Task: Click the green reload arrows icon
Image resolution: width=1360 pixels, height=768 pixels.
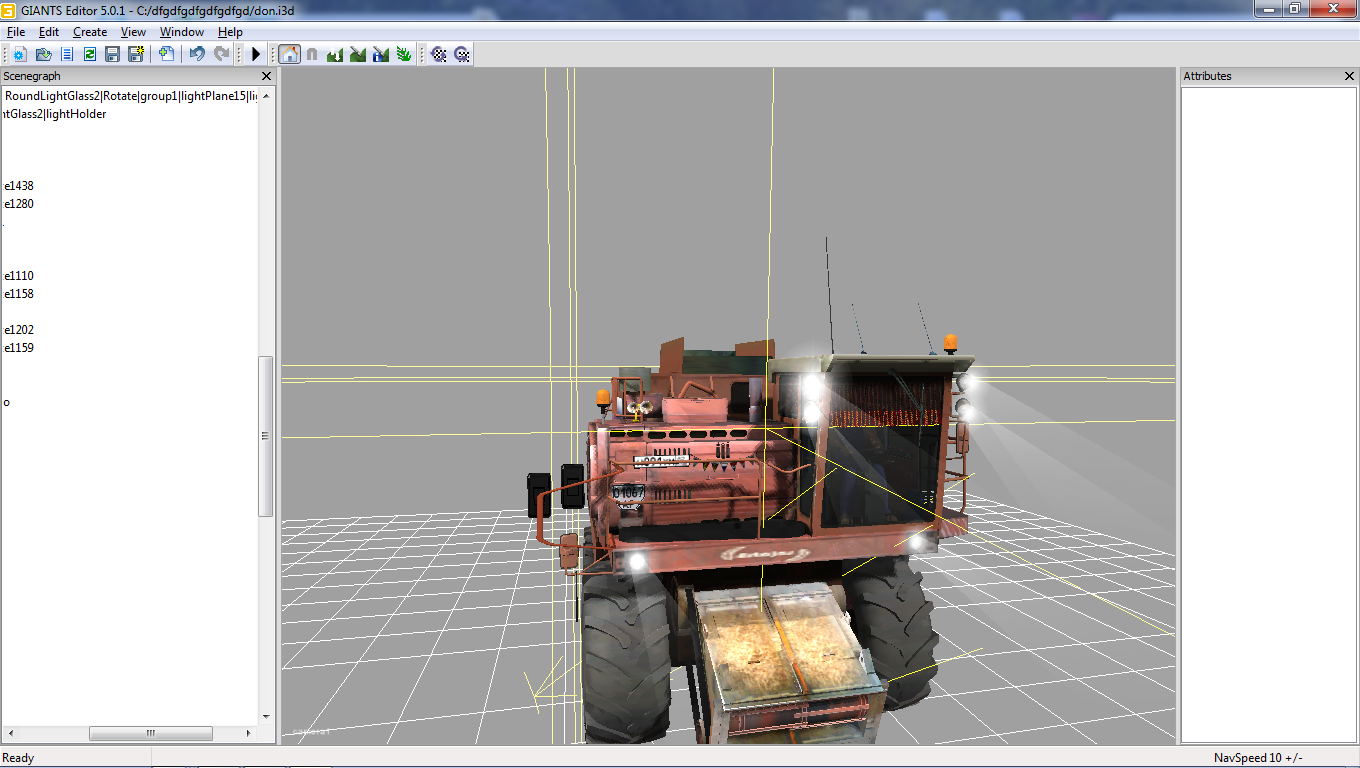Action: coord(89,54)
